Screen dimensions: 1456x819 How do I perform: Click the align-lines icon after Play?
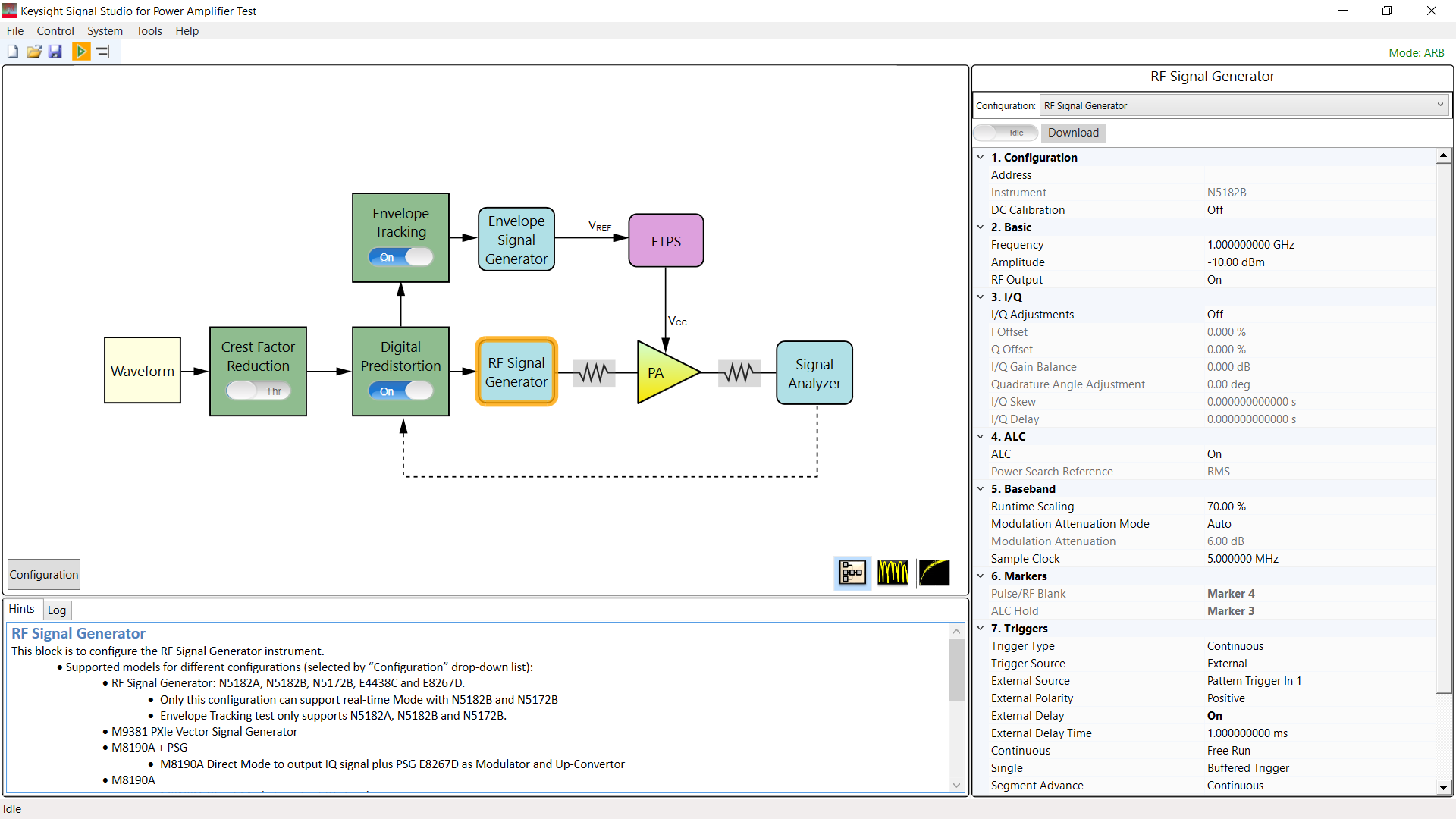[103, 52]
